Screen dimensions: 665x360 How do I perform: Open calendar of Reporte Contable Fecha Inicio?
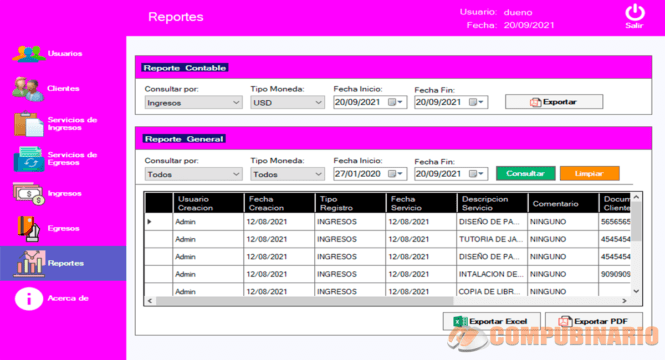pos(396,102)
